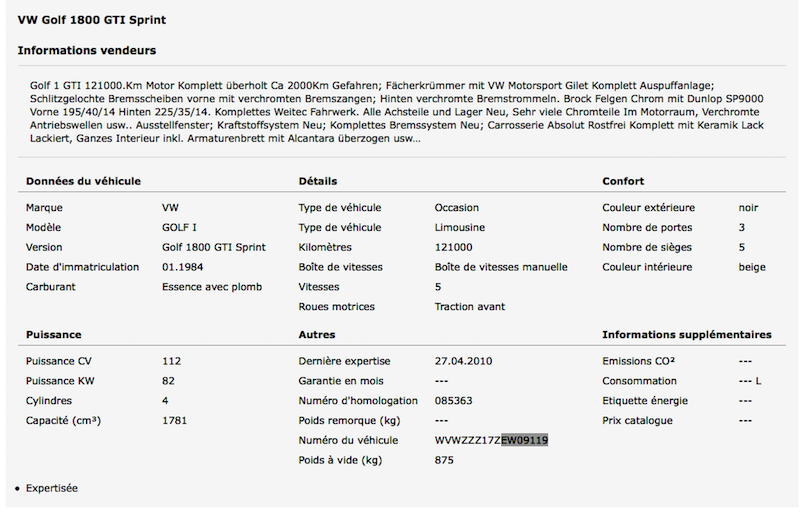Click the 'Etiquette énergie' label
This screenshot has width=800, height=514.
[645, 401]
